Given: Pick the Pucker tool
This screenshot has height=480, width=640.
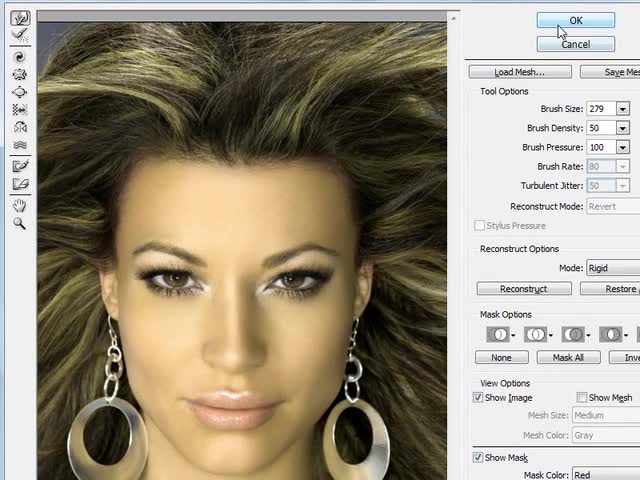Looking at the screenshot, I should pos(19,74).
